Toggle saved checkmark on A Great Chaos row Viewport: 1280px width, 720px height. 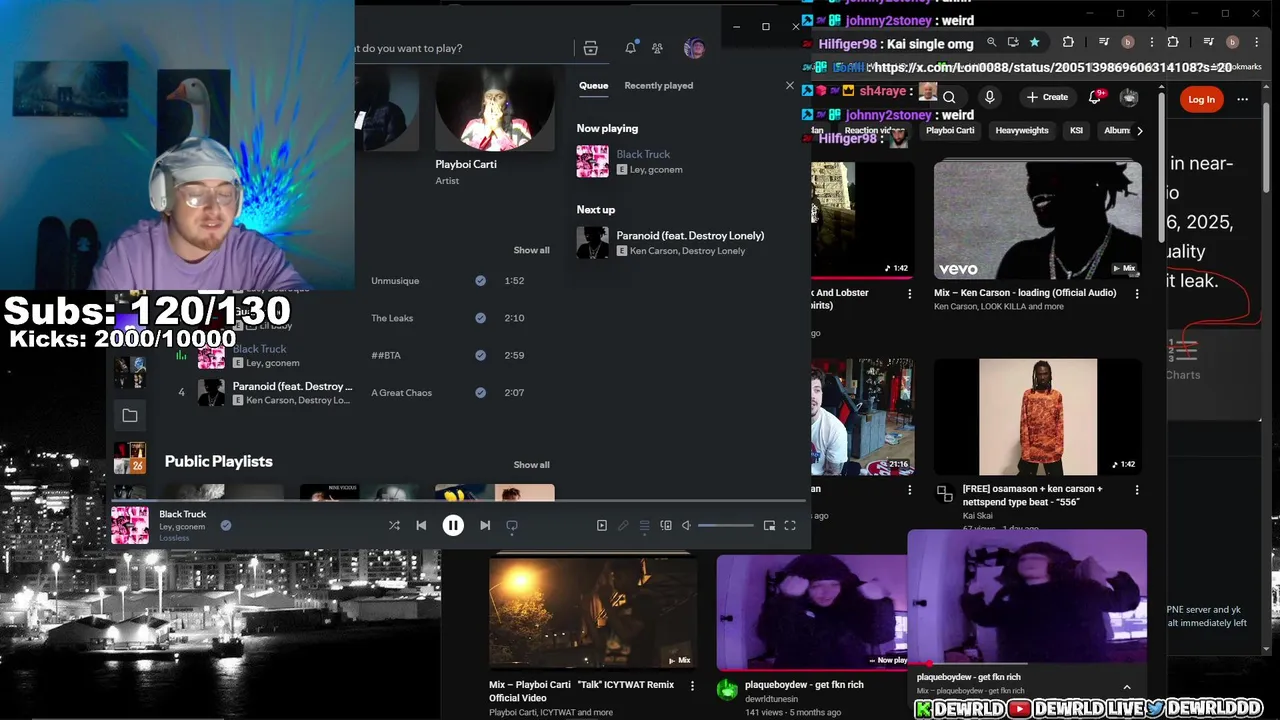tap(481, 392)
